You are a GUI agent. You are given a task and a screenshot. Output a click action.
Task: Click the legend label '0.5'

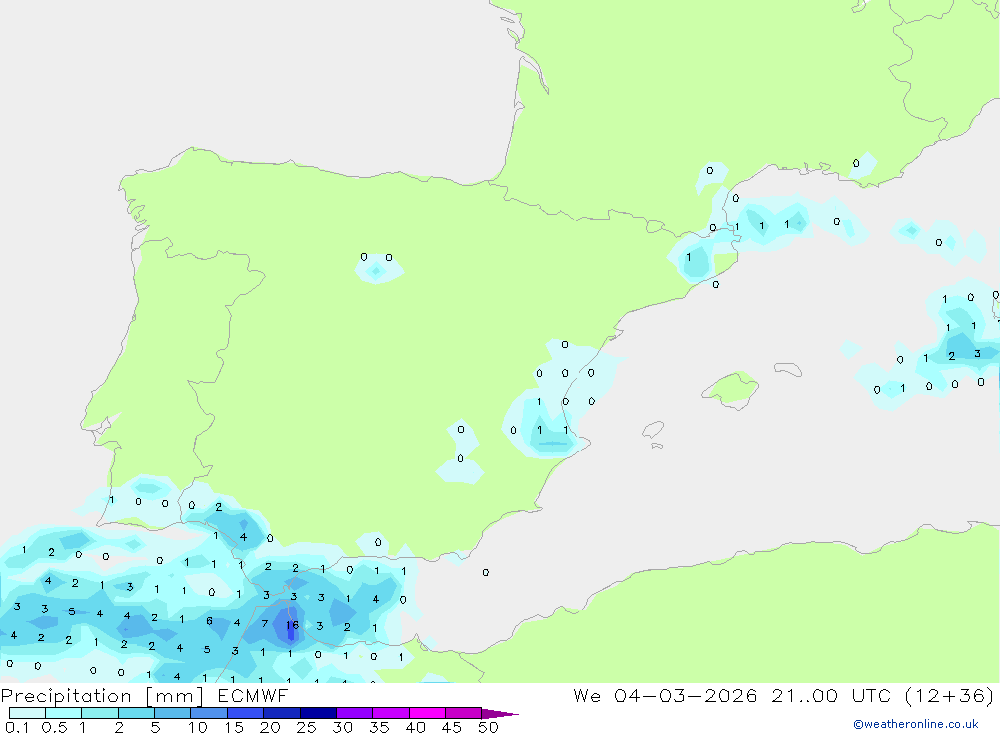click(54, 727)
